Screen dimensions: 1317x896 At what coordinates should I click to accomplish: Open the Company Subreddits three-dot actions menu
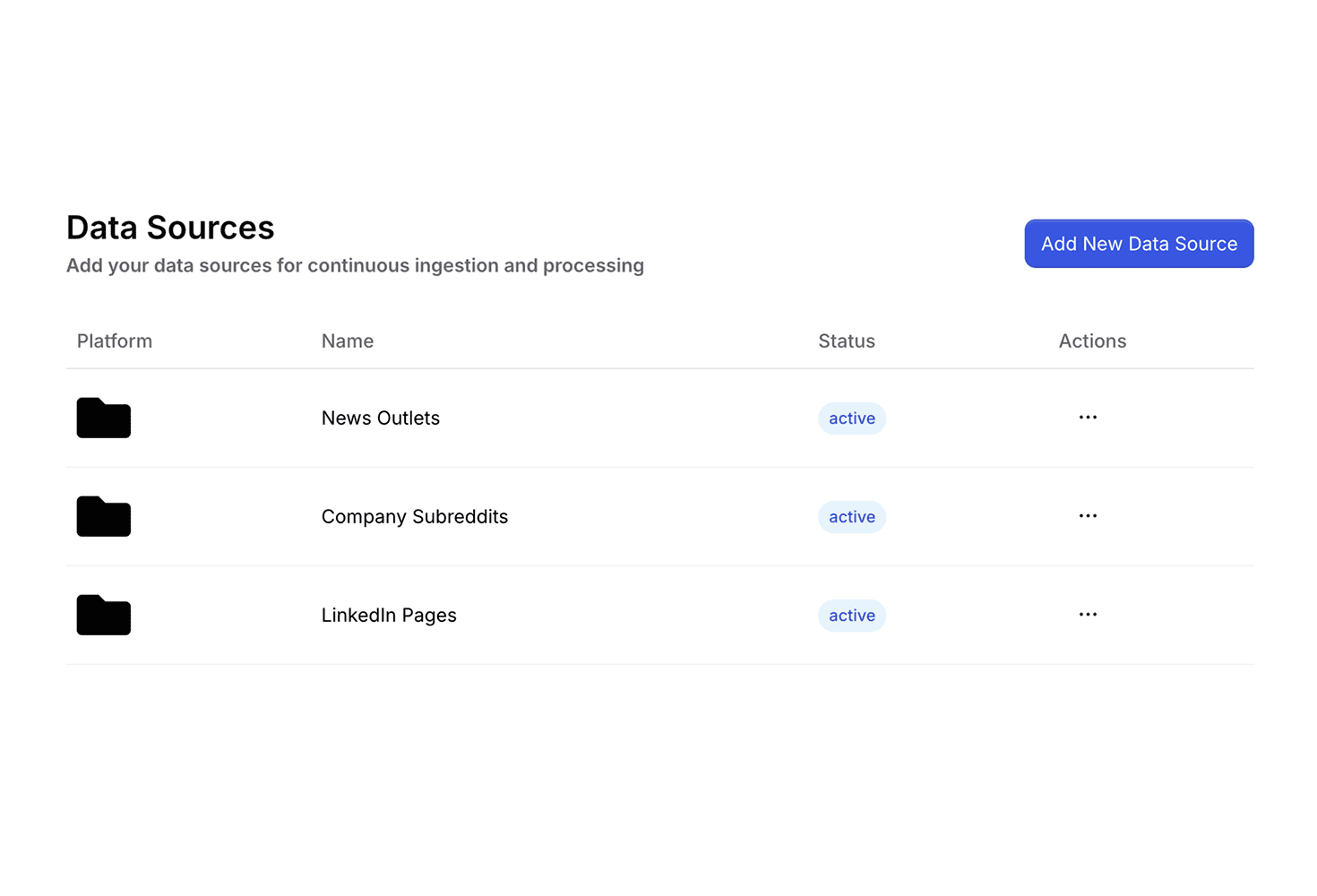(1088, 516)
